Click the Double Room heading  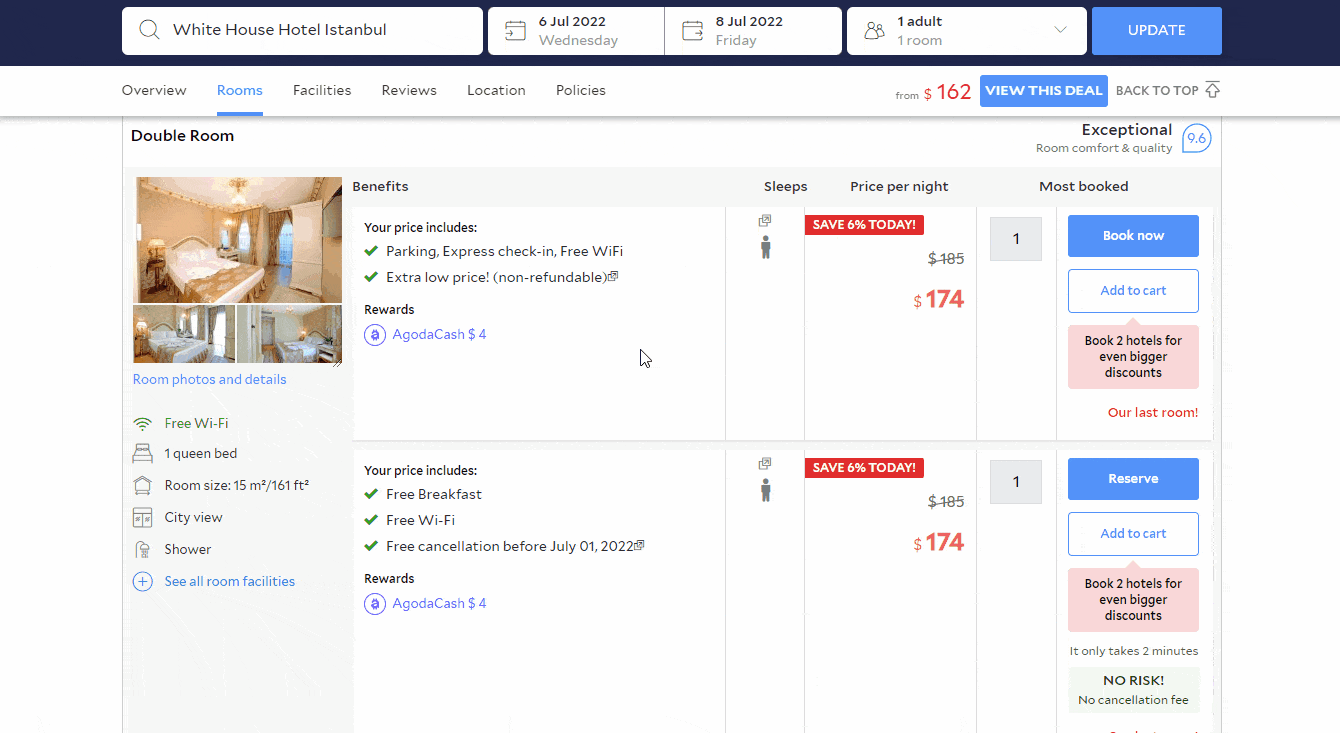tap(182, 136)
